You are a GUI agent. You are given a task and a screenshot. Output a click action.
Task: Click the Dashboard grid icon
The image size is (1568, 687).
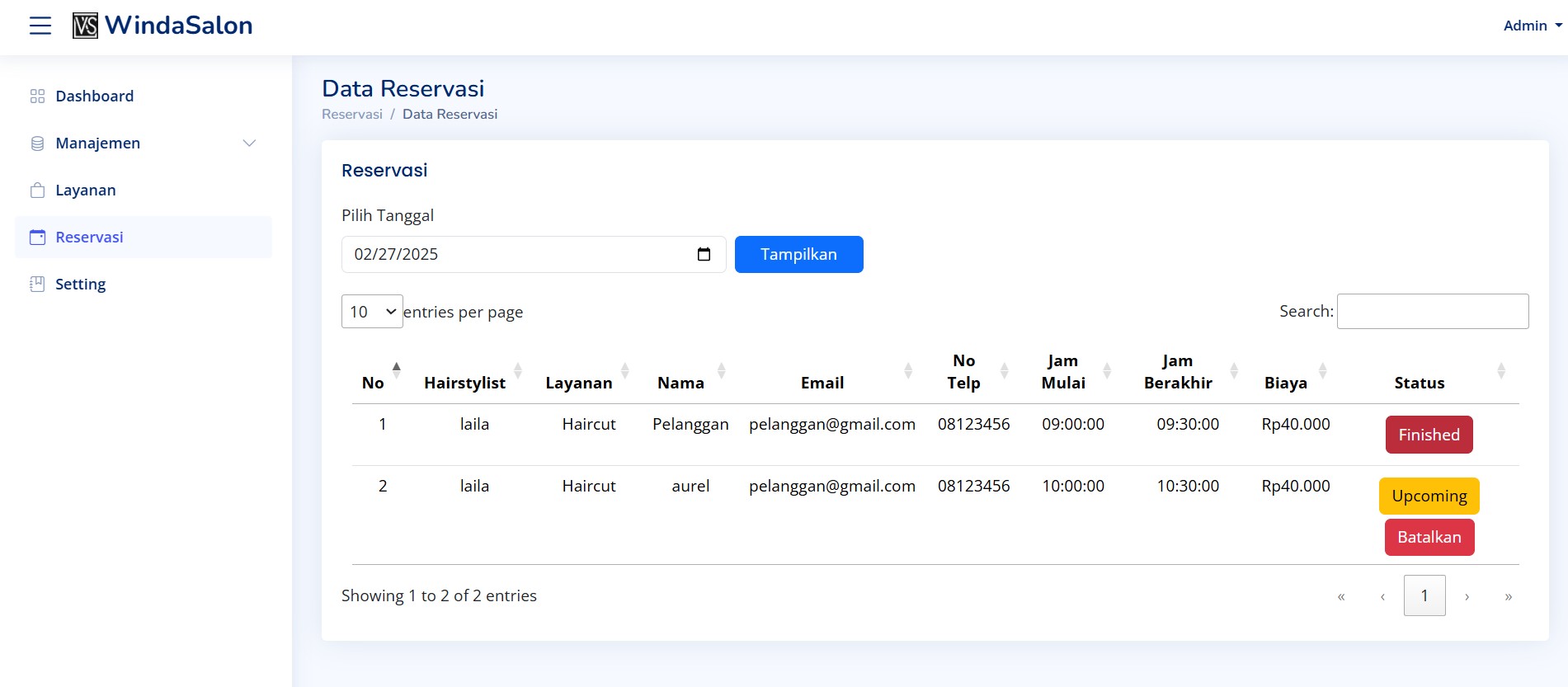pos(37,96)
